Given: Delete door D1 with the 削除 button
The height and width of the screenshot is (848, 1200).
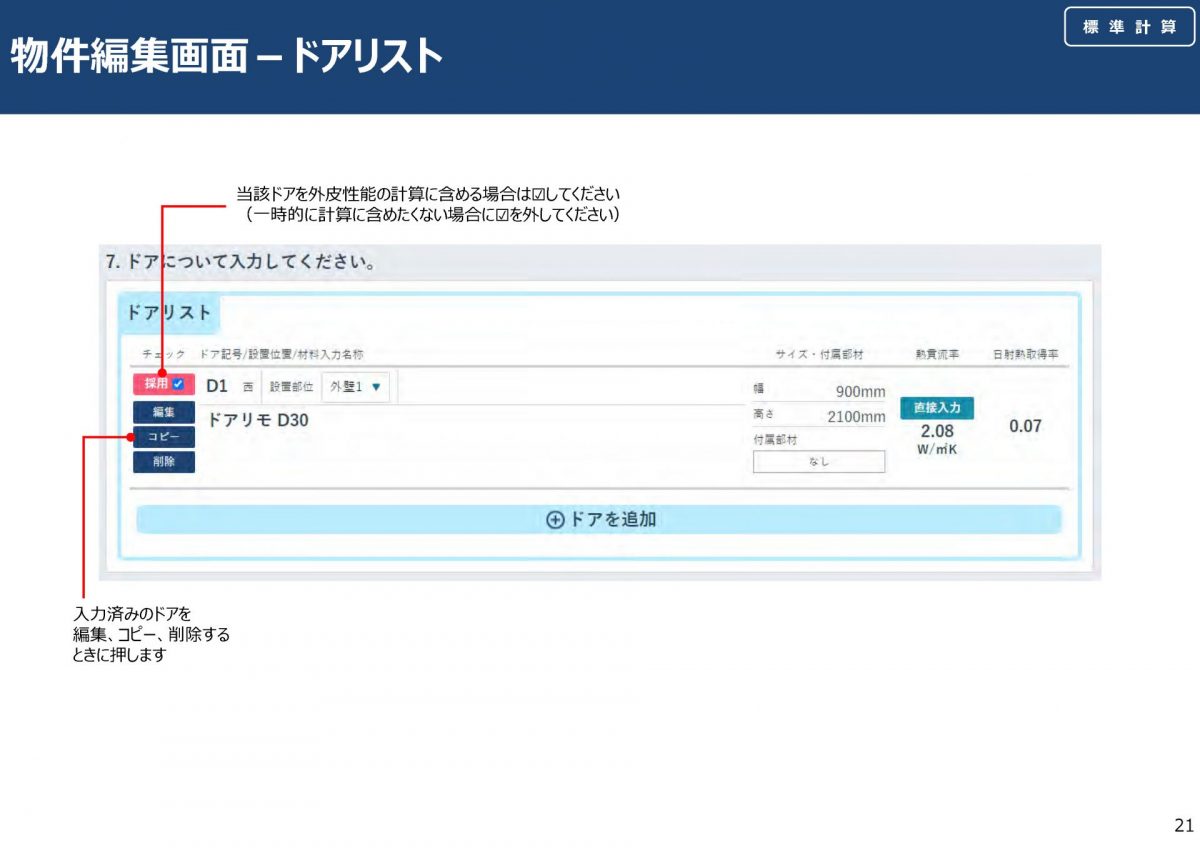Looking at the screenshot, I should click(x=163, y=462).
